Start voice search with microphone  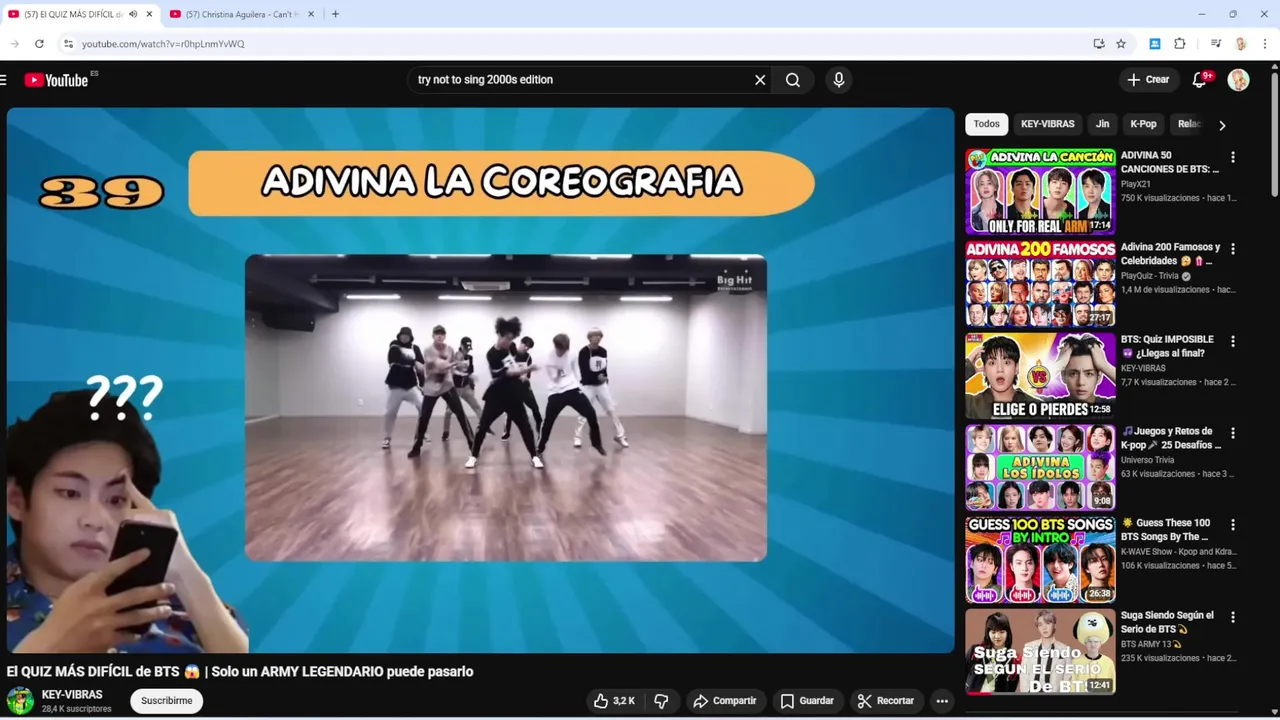(839, 80)
